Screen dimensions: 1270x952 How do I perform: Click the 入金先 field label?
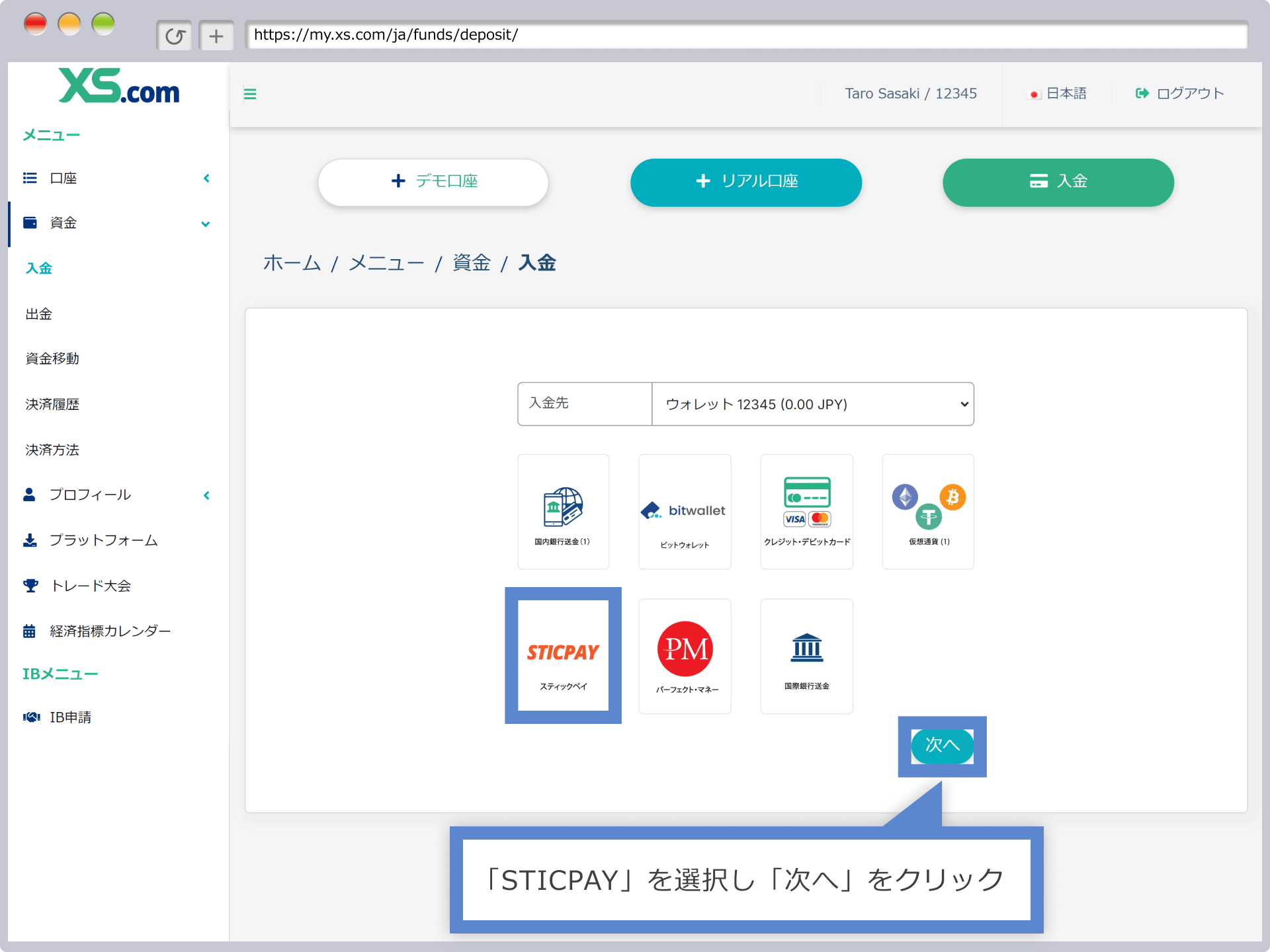[549, 403]
